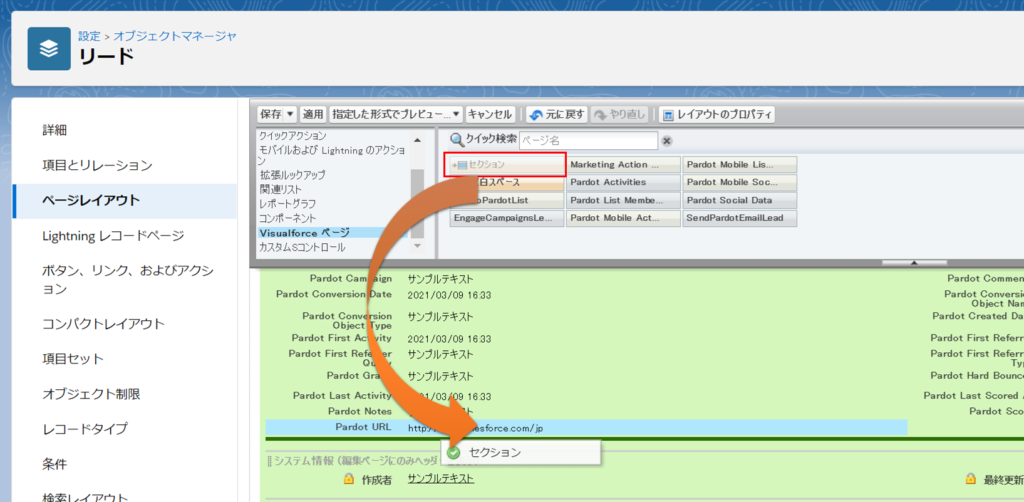
Task: Click Pardot List Membe... palette item
Action: pos(623,200)
